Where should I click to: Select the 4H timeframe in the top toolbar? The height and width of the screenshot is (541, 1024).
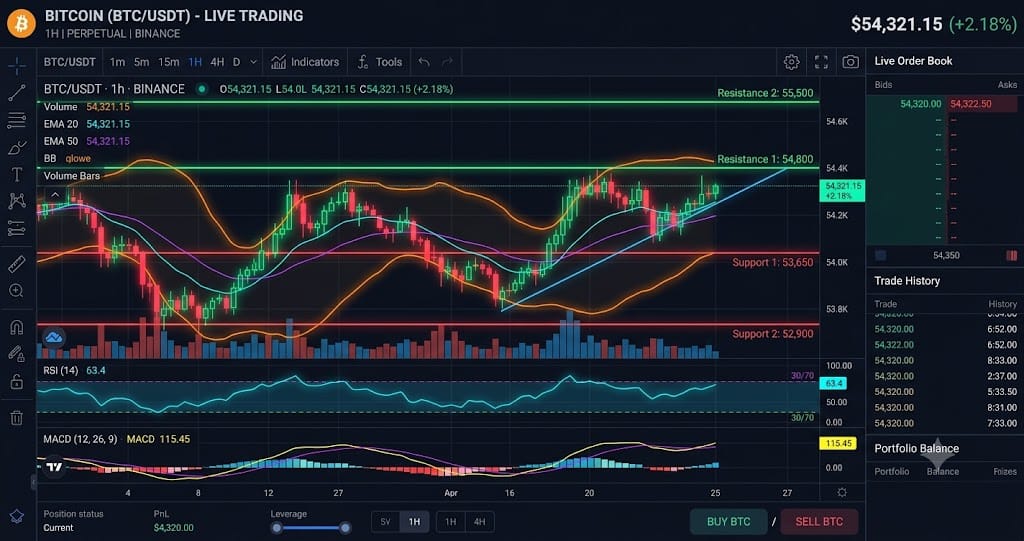click(217, 62)
